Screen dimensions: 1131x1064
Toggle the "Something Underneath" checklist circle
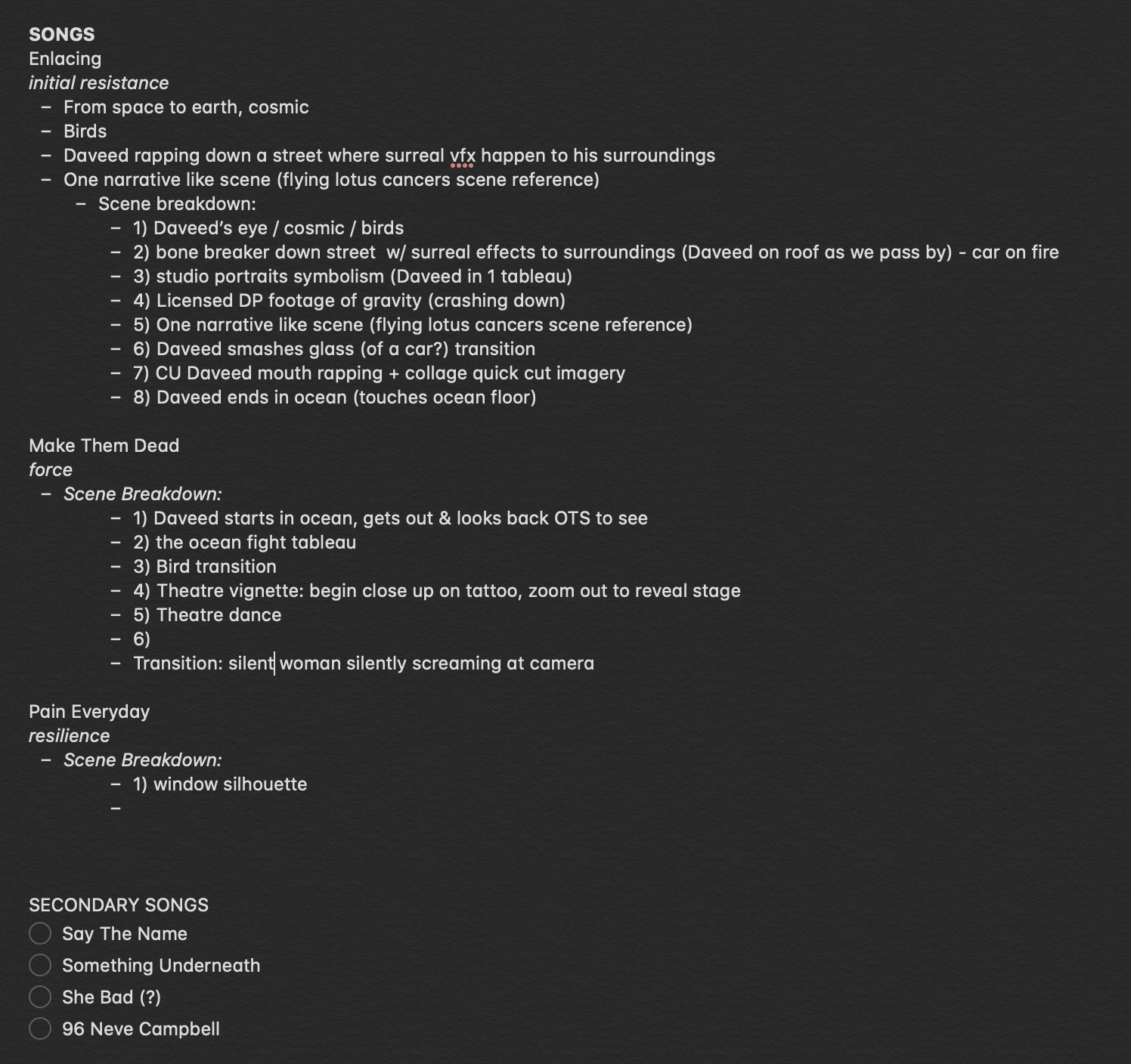[40, 965]
